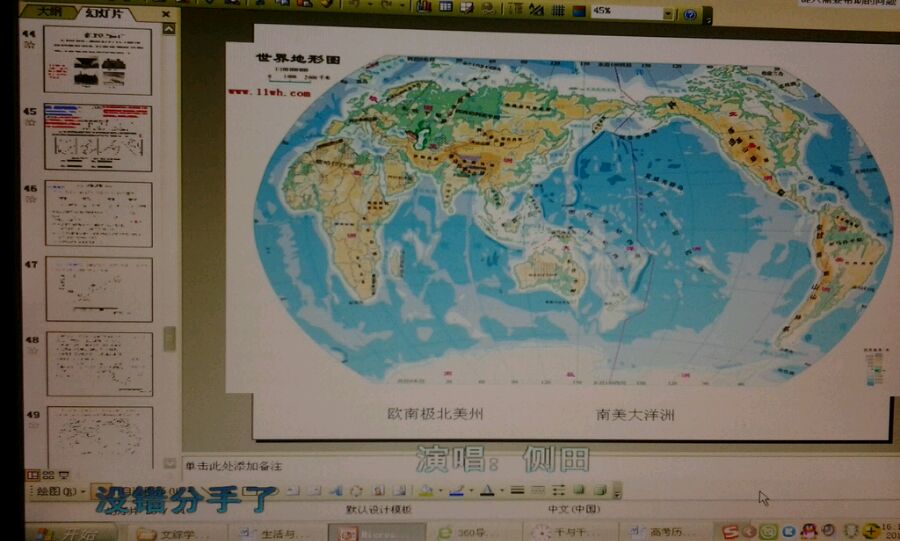Screen dimensions: 900x541
Task: Click the 默认设计模板 status bar entry
Action: (x=378, y=509)
